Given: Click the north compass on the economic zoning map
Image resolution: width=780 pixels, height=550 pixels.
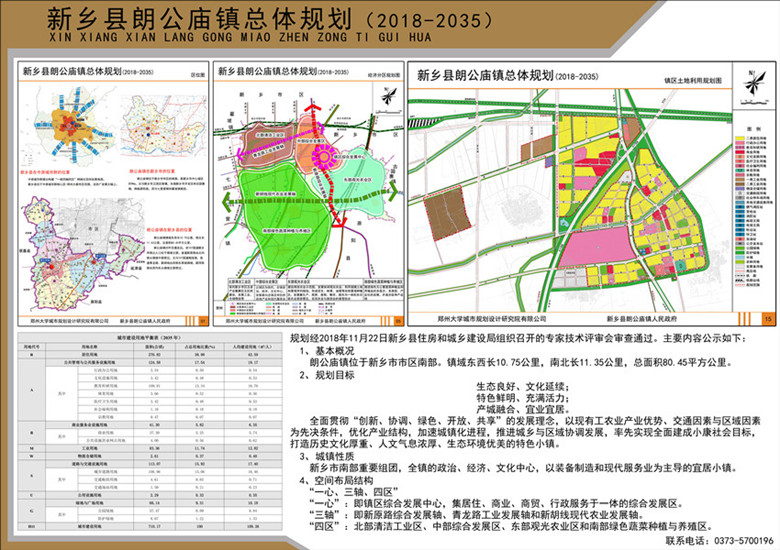Looking at the screenshot, I should point(388,96).
